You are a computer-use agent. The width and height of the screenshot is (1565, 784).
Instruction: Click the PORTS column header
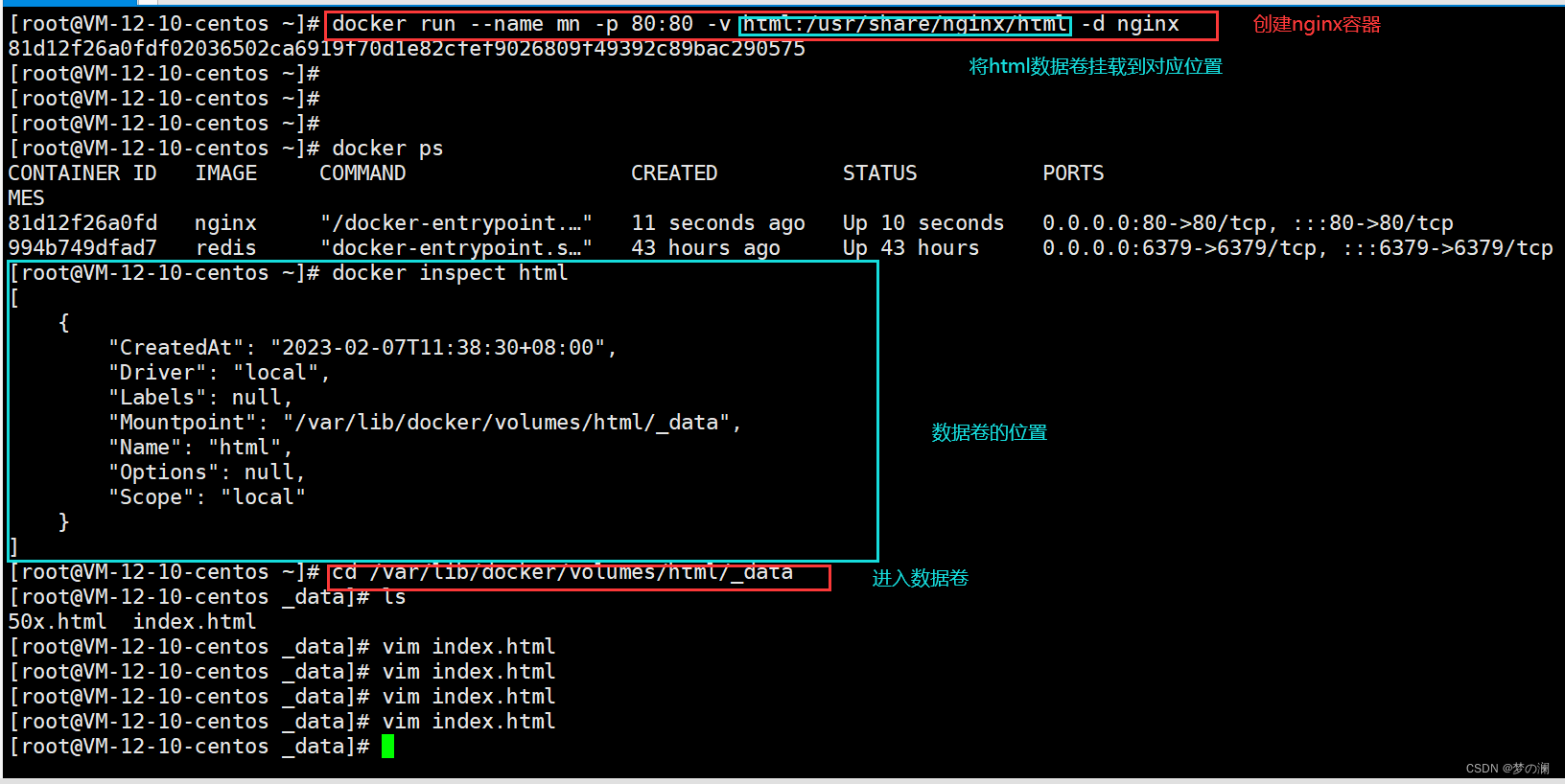pyautogui.click(x=1073, y=173)
